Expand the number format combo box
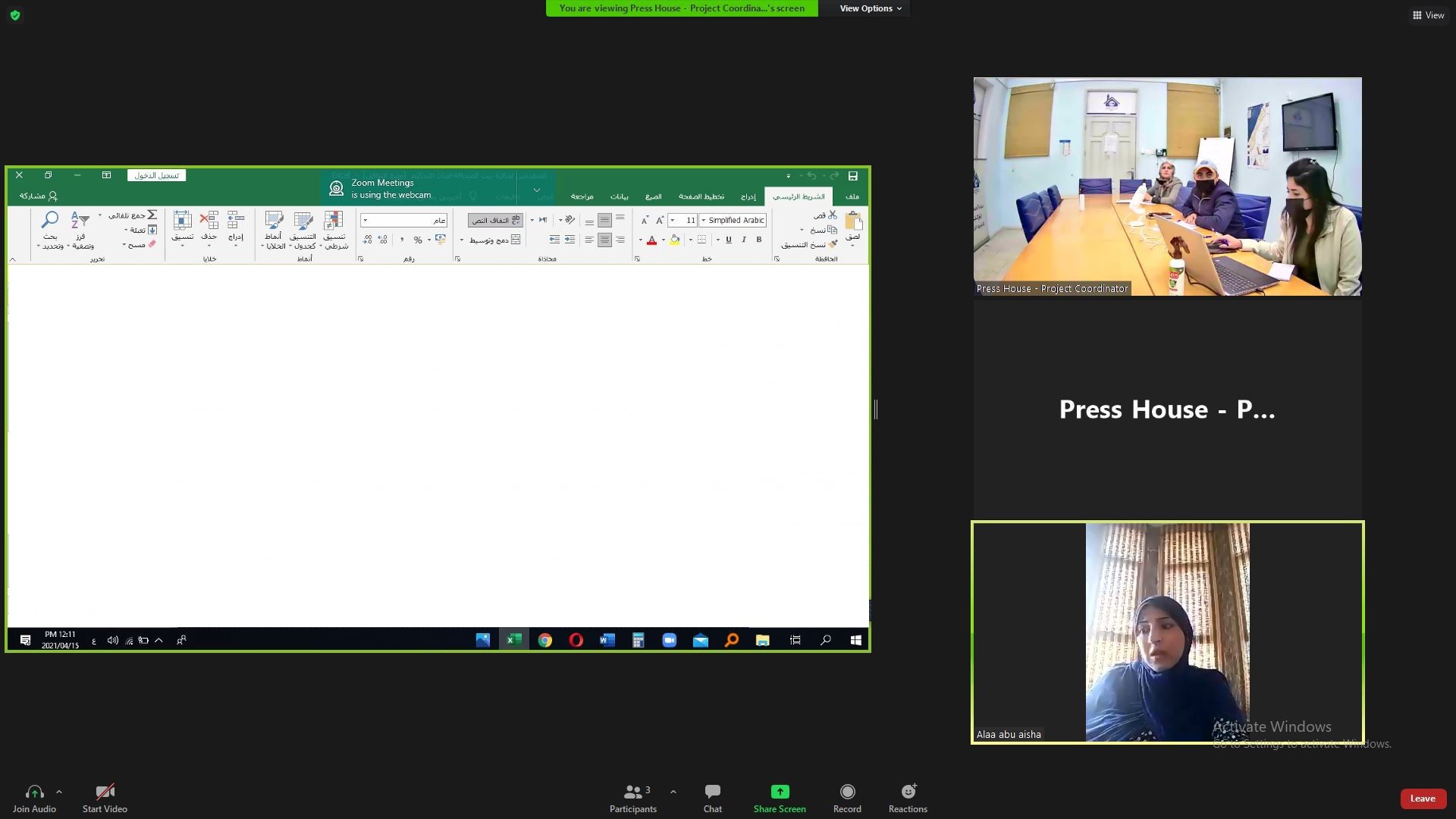The width and height of the screenshot is (1456, 819). (366, 220)
